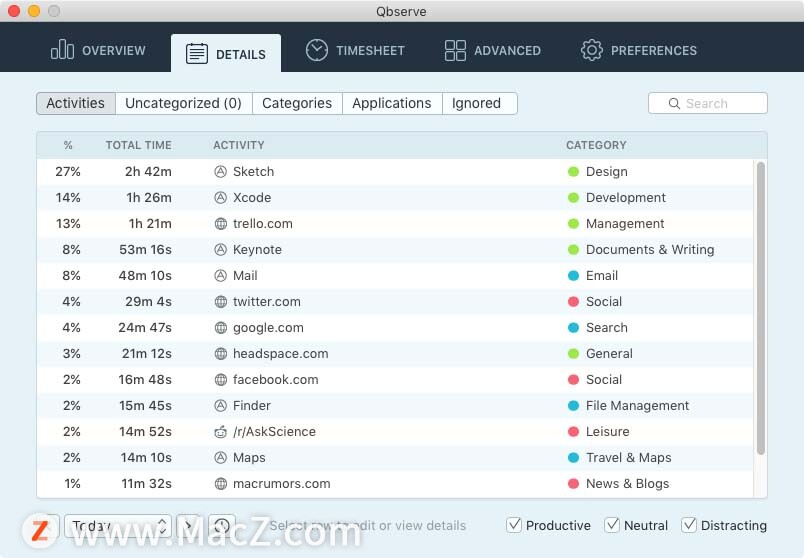Click the 24m 47s time value
This screenshot has height=558, width=804.
tap(145, 328)
